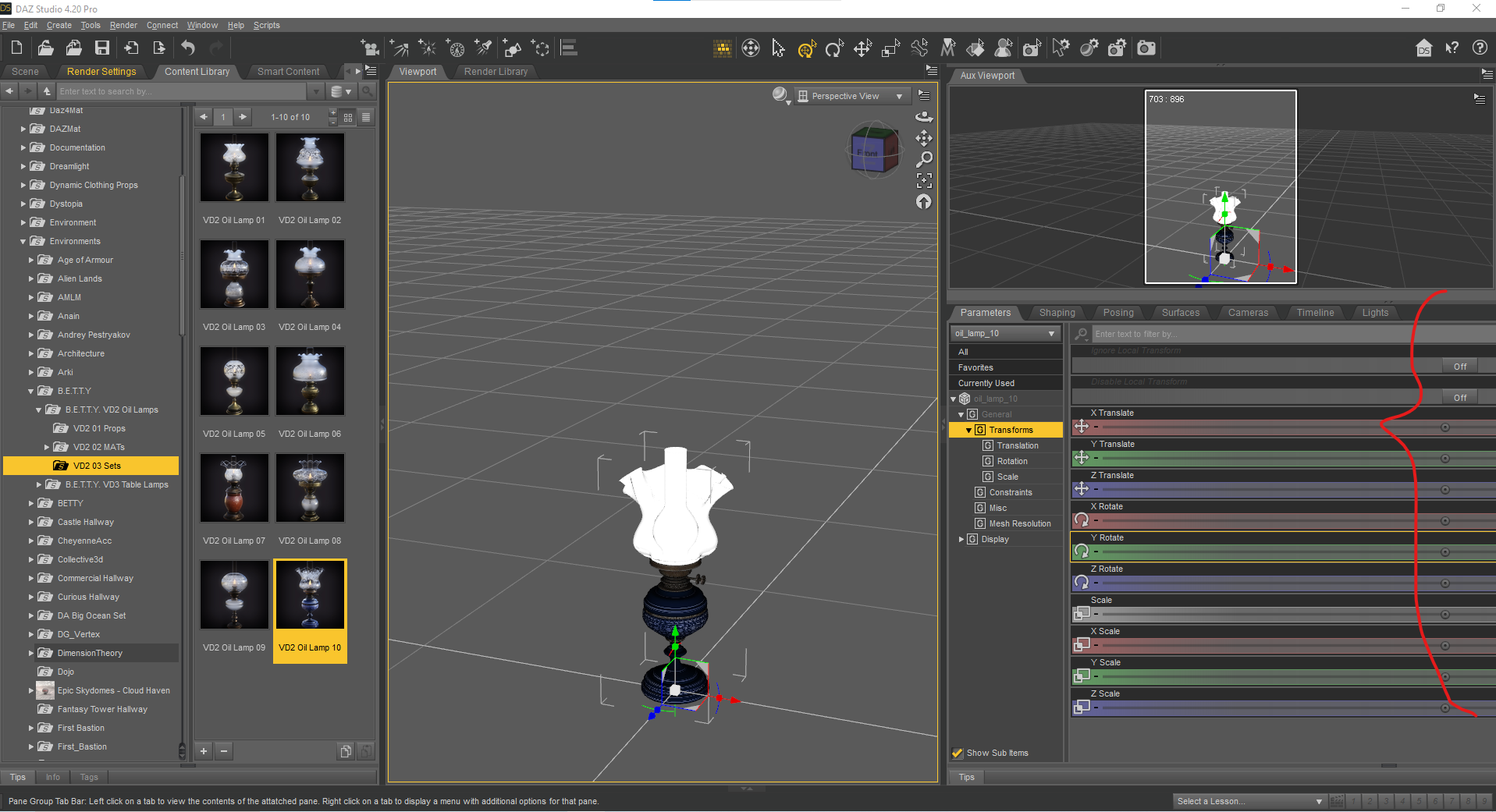The width and height of the screenshot is (1496, 812).
Task: Toggle Show Sub Items checkbox
Action: point(958,753)
